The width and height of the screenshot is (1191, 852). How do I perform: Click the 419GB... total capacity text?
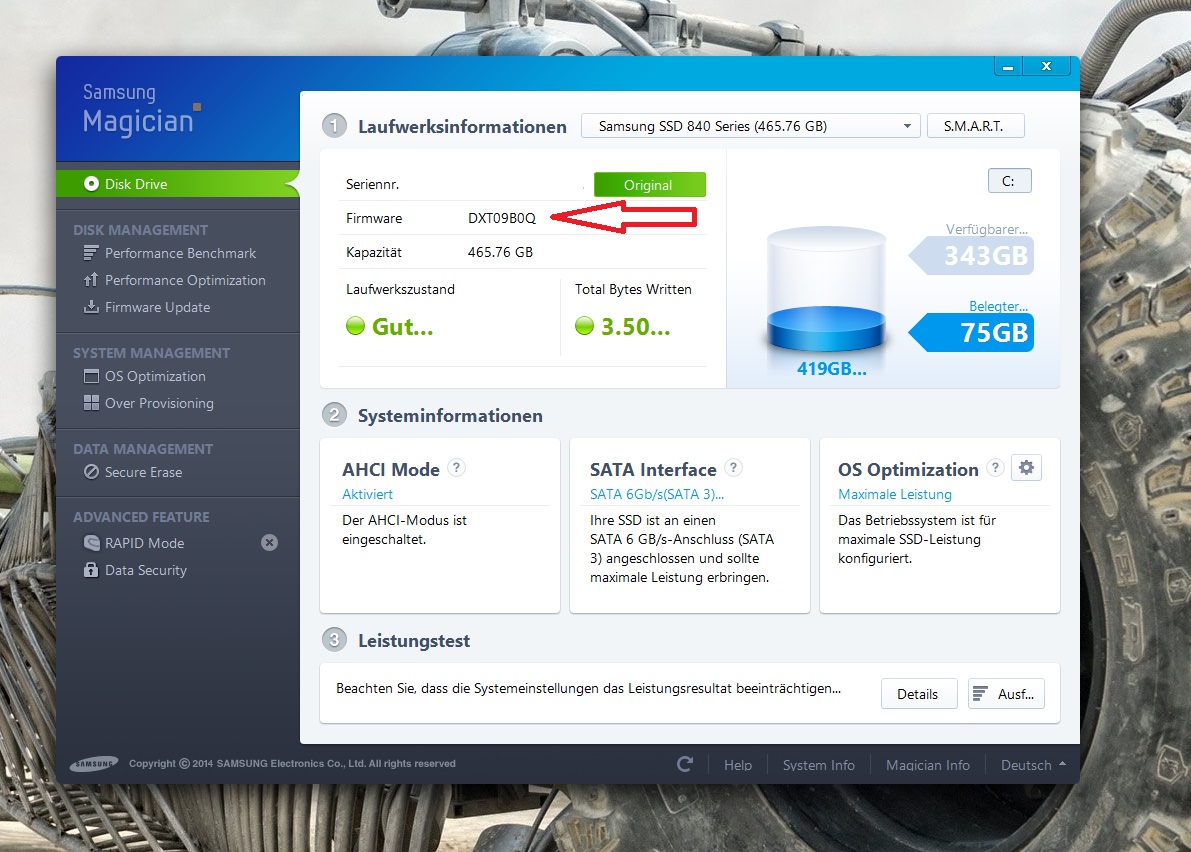coord(831,368)
